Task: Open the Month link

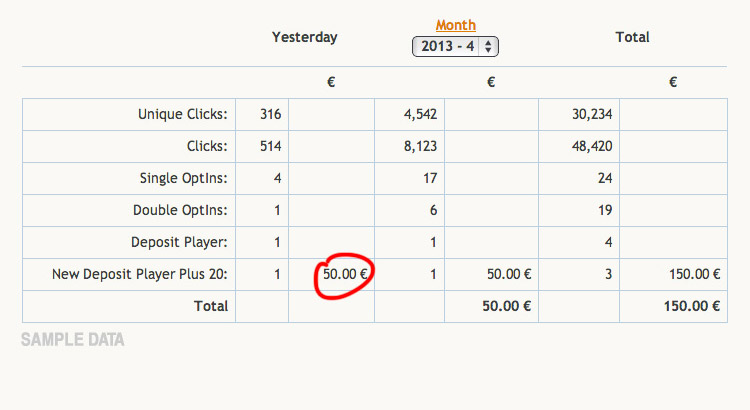Action: (x=455, y=25)
